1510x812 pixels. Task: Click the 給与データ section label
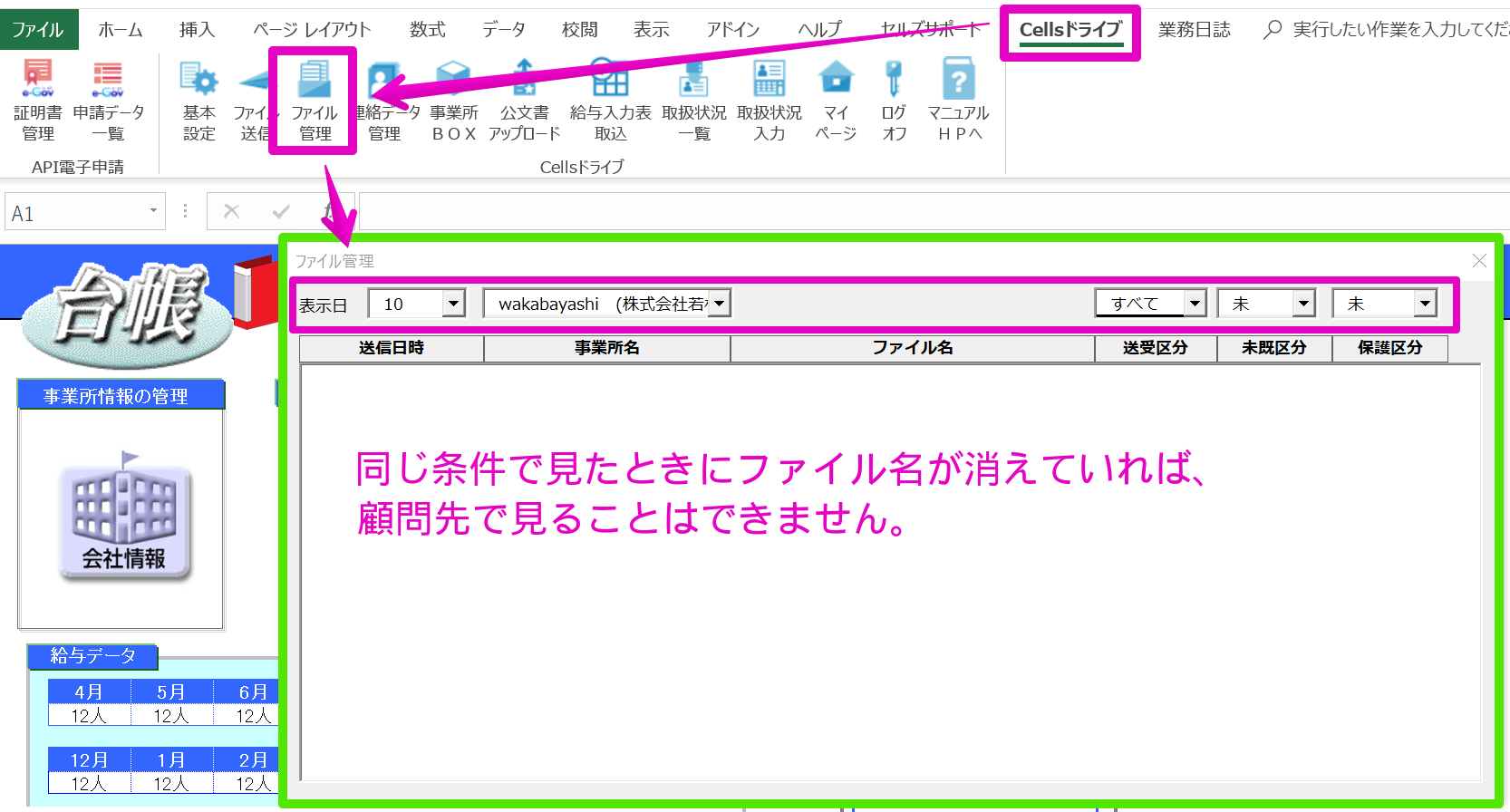pyautogui.click(x=92, y=655)
